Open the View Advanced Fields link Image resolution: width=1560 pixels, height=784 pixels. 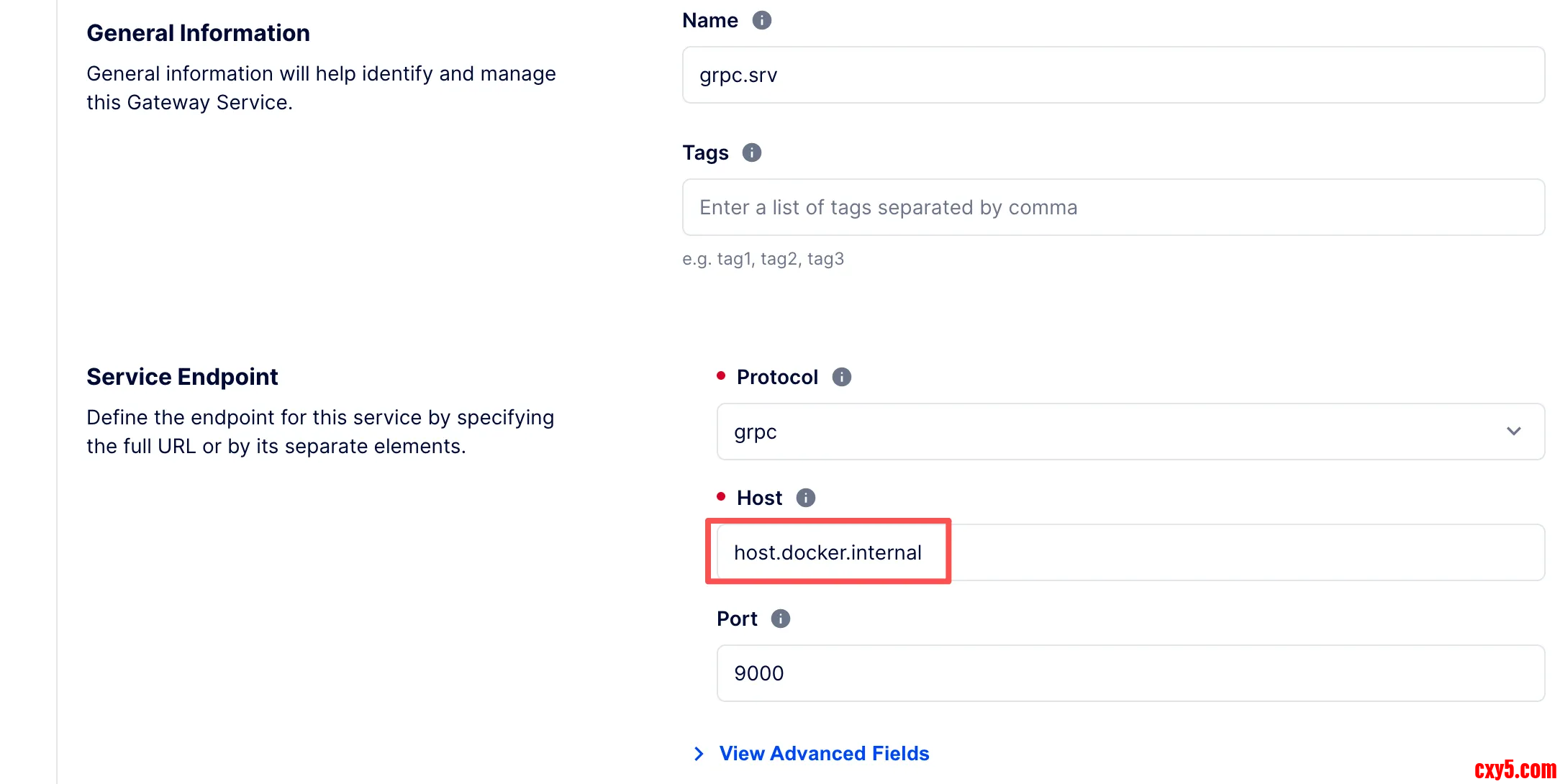pos(824,753)
